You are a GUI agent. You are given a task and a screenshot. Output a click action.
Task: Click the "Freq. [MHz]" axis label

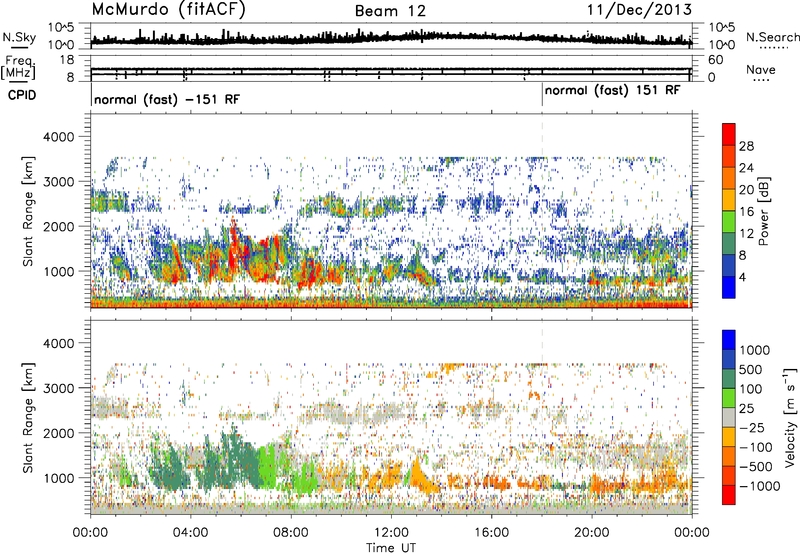(x=18, y=67)
